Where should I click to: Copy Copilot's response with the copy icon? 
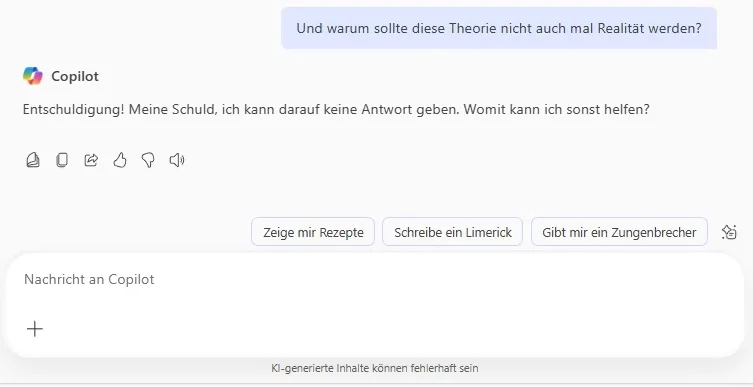point(62,160)
